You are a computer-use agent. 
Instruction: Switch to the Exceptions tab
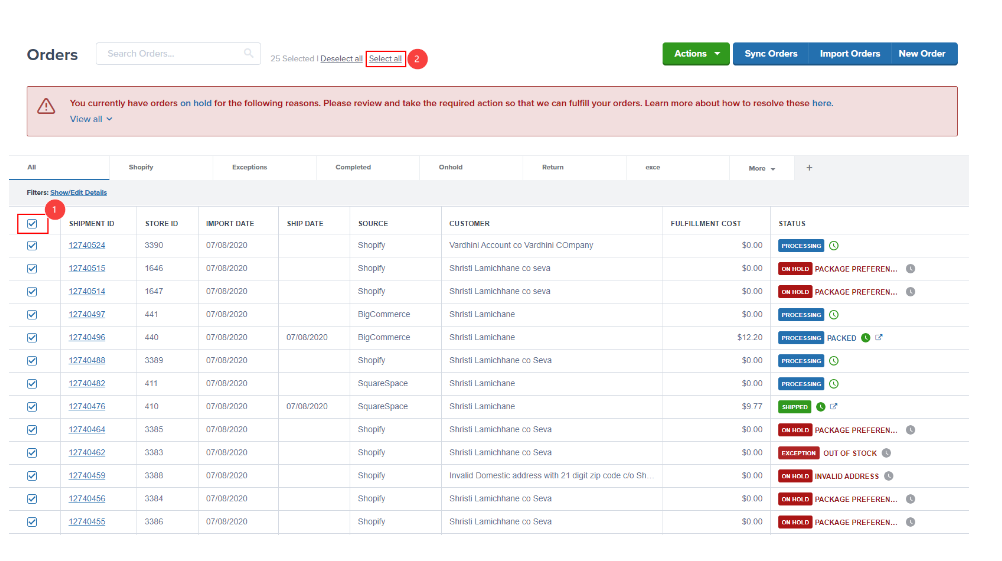coord(265,167)
